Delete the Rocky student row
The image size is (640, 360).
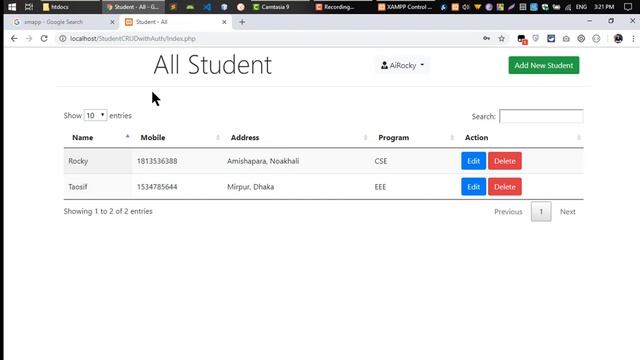click(x=505, y=161)
